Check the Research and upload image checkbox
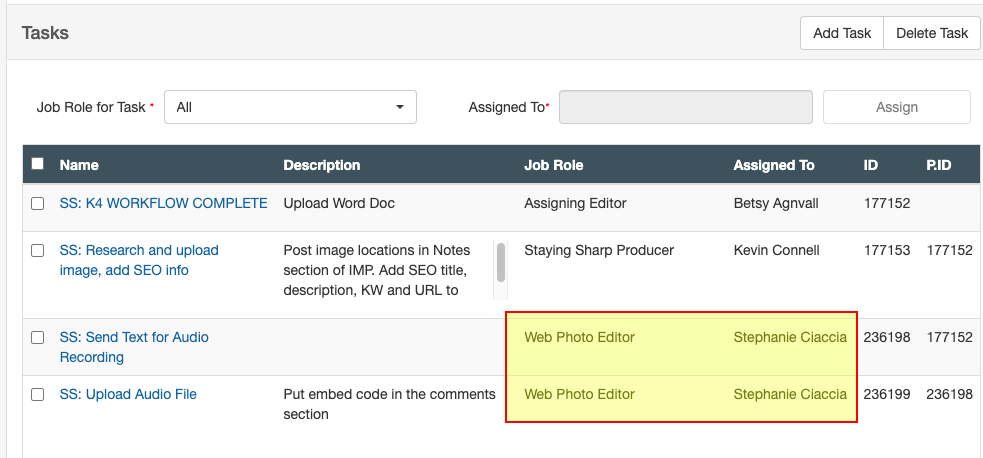The height and width of the screenshot is (458, 983). 38,251
